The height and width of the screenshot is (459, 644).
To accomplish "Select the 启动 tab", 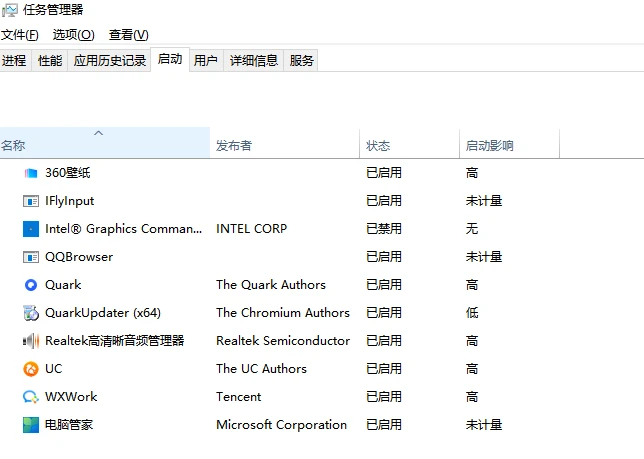I will pyautogui.click(x=170, y=60).
